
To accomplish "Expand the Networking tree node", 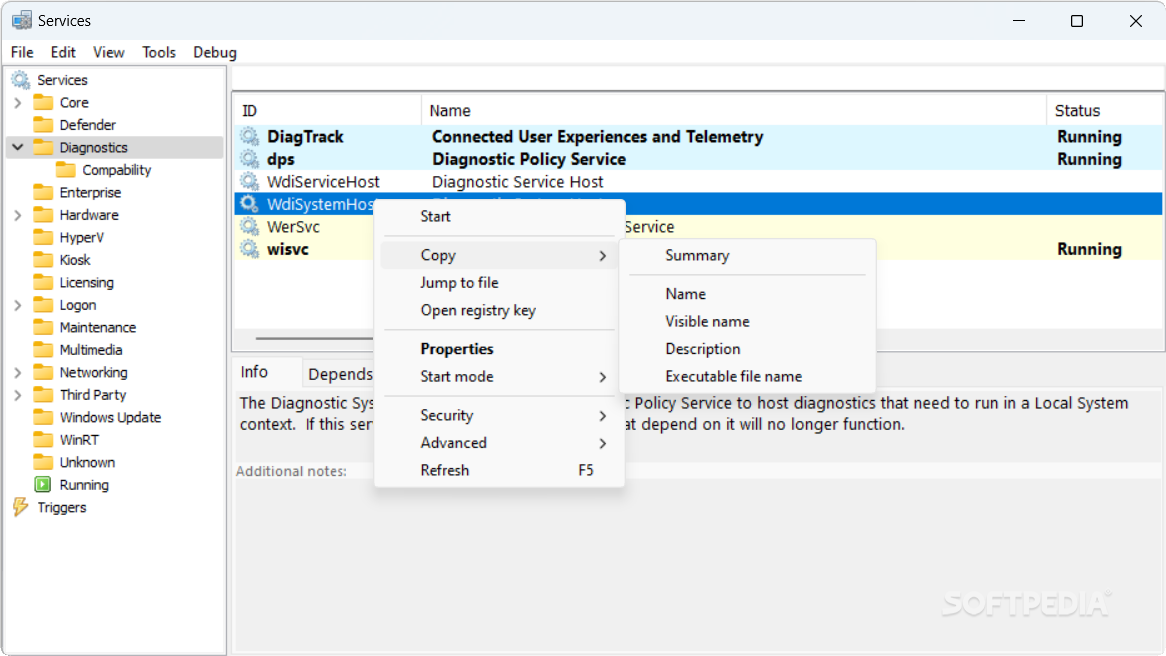I will pyautogui.click(x=18, y=373).
